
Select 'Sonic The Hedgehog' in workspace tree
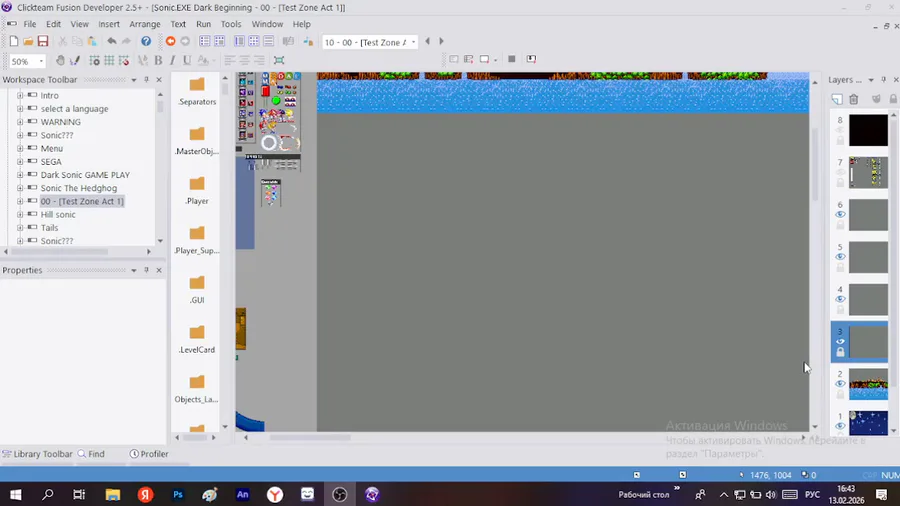[79, 188]
